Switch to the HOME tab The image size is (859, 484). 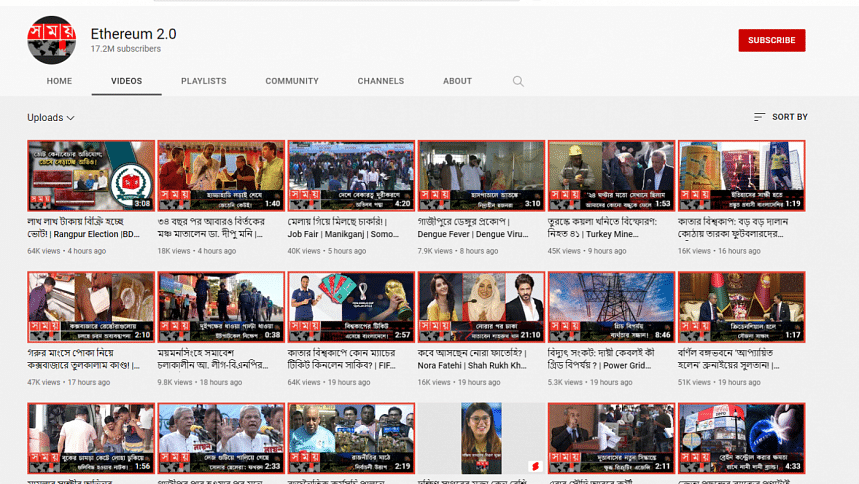[x=59, y=81]
